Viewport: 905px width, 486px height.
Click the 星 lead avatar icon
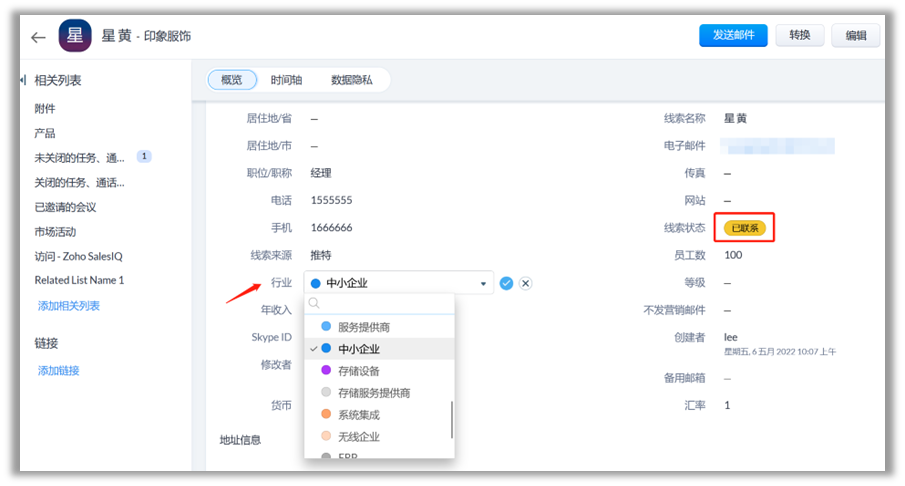pos(74,36)
